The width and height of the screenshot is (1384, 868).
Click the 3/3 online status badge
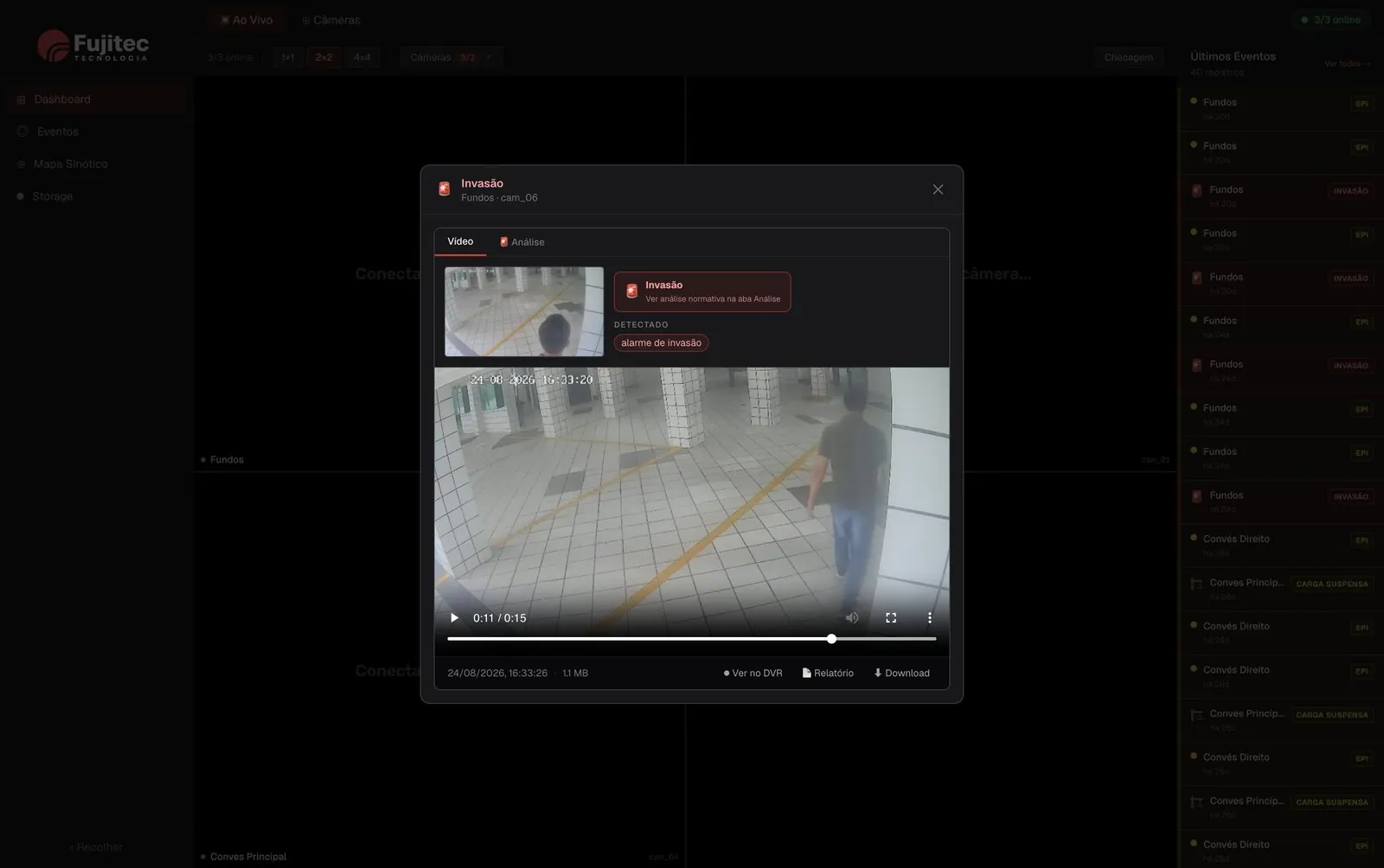(x=1330, y=20)
